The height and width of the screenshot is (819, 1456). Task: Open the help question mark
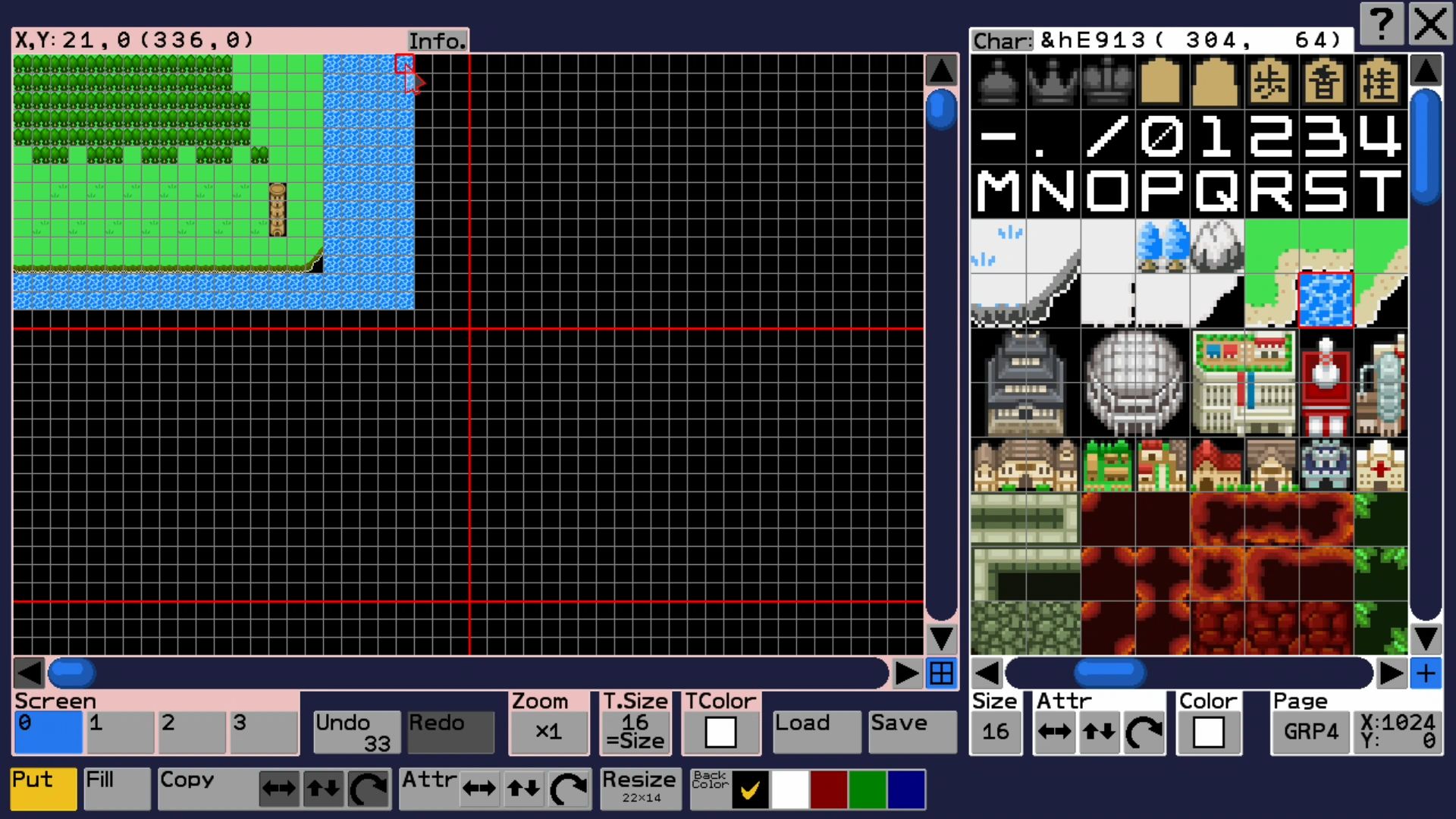[1382, 24]
